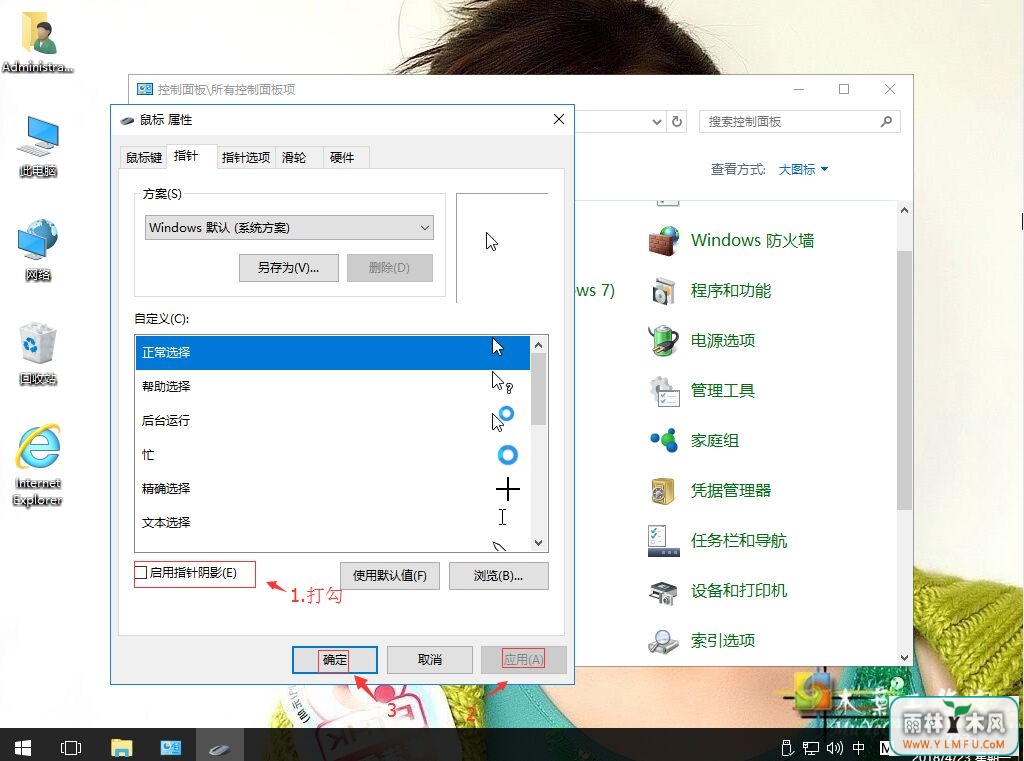Select 后台运行 in the pointer list
1024x761 pixels.
coord(332,421)
